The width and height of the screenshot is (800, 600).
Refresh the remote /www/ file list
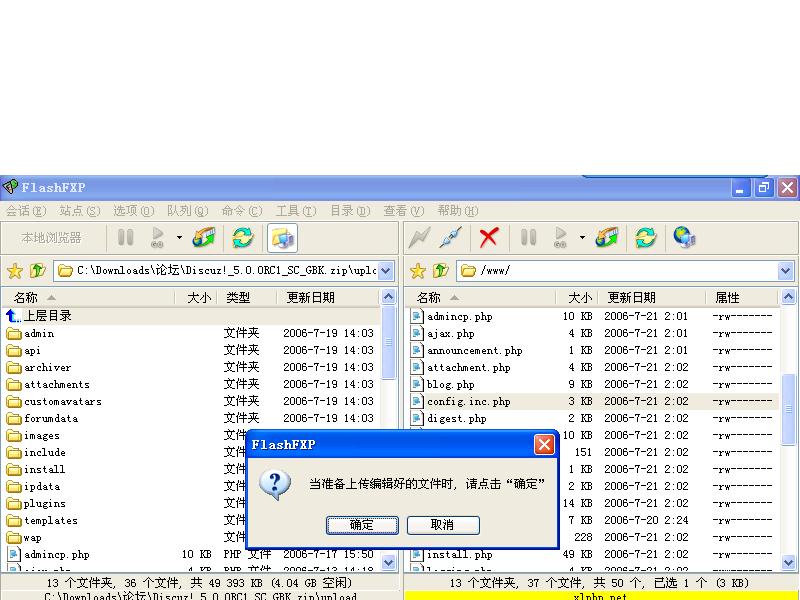click(646, 238)
